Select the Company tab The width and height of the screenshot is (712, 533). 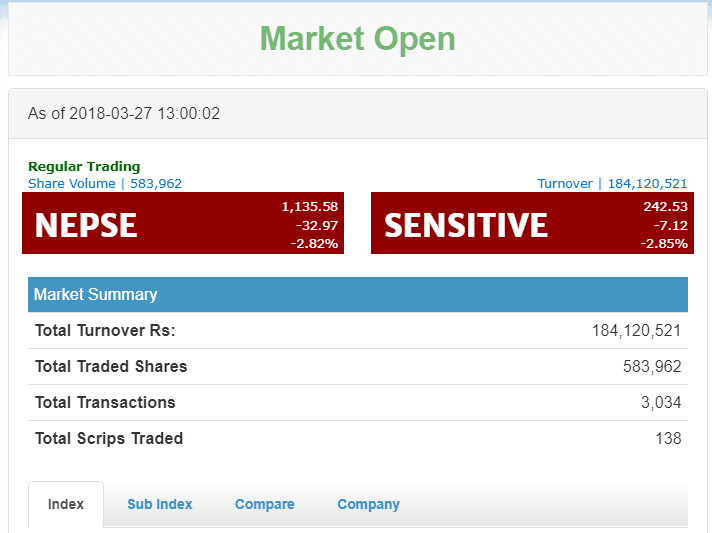368,504
